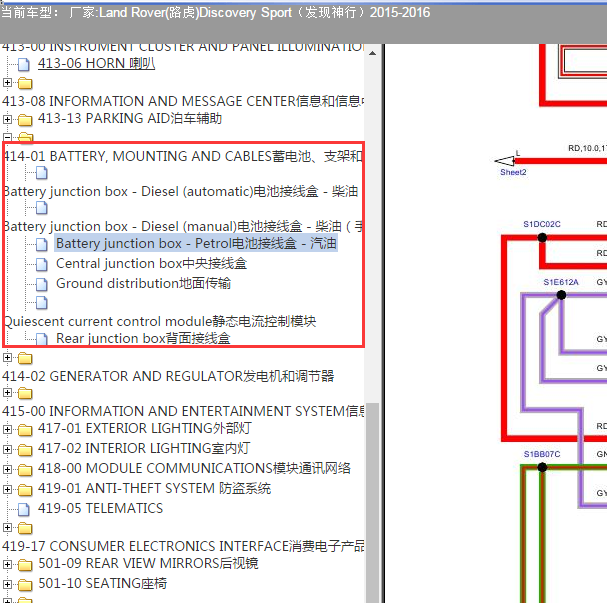Screen dimensions: 607x603
Task: Expand the 501-10 SEATING folder
Action: point(7,584)
